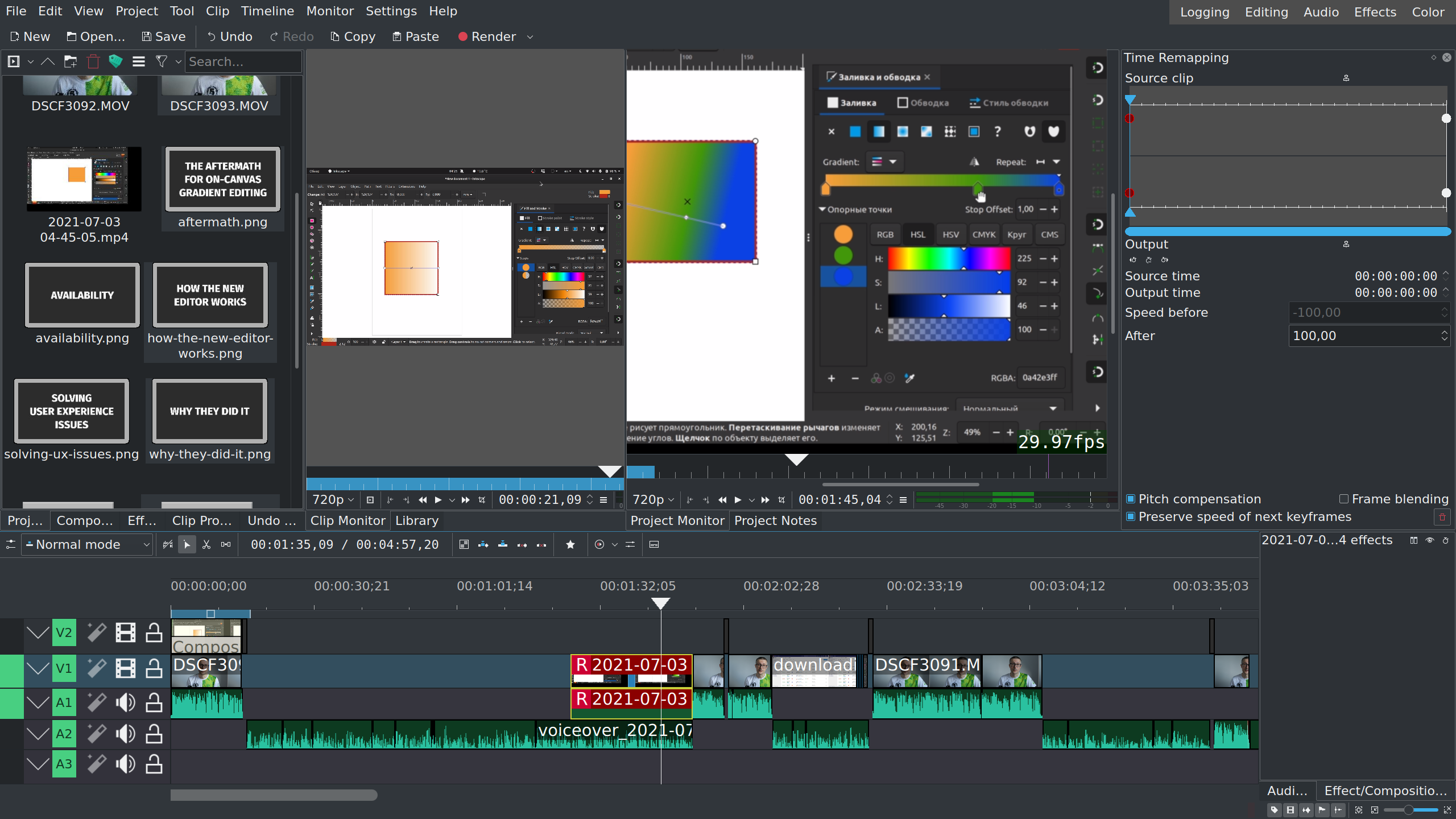Open clip monitor play options dropdown arrow
Screen dimensions: 1456x819
coord(452,500)
